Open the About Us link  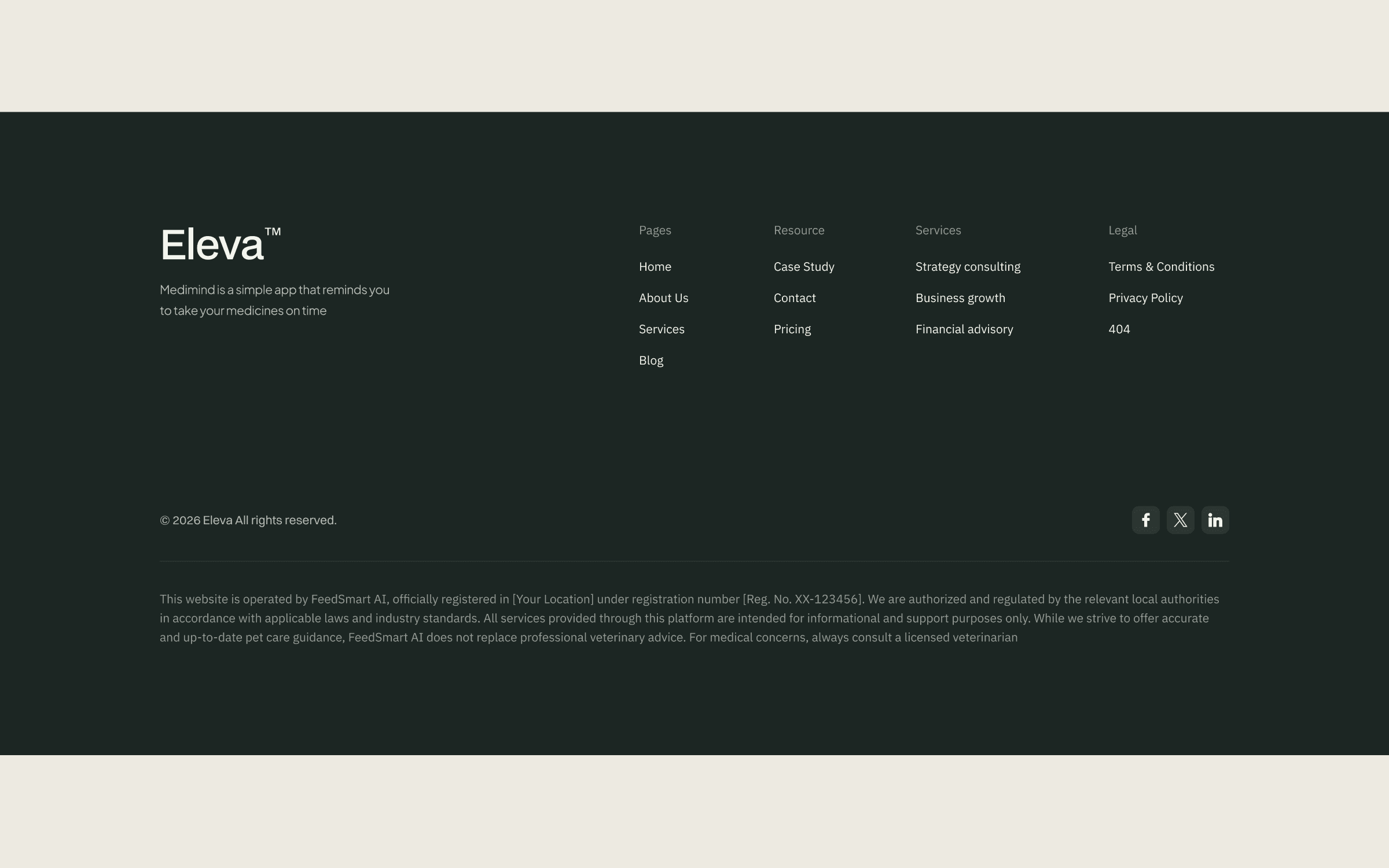pos(664,298)
